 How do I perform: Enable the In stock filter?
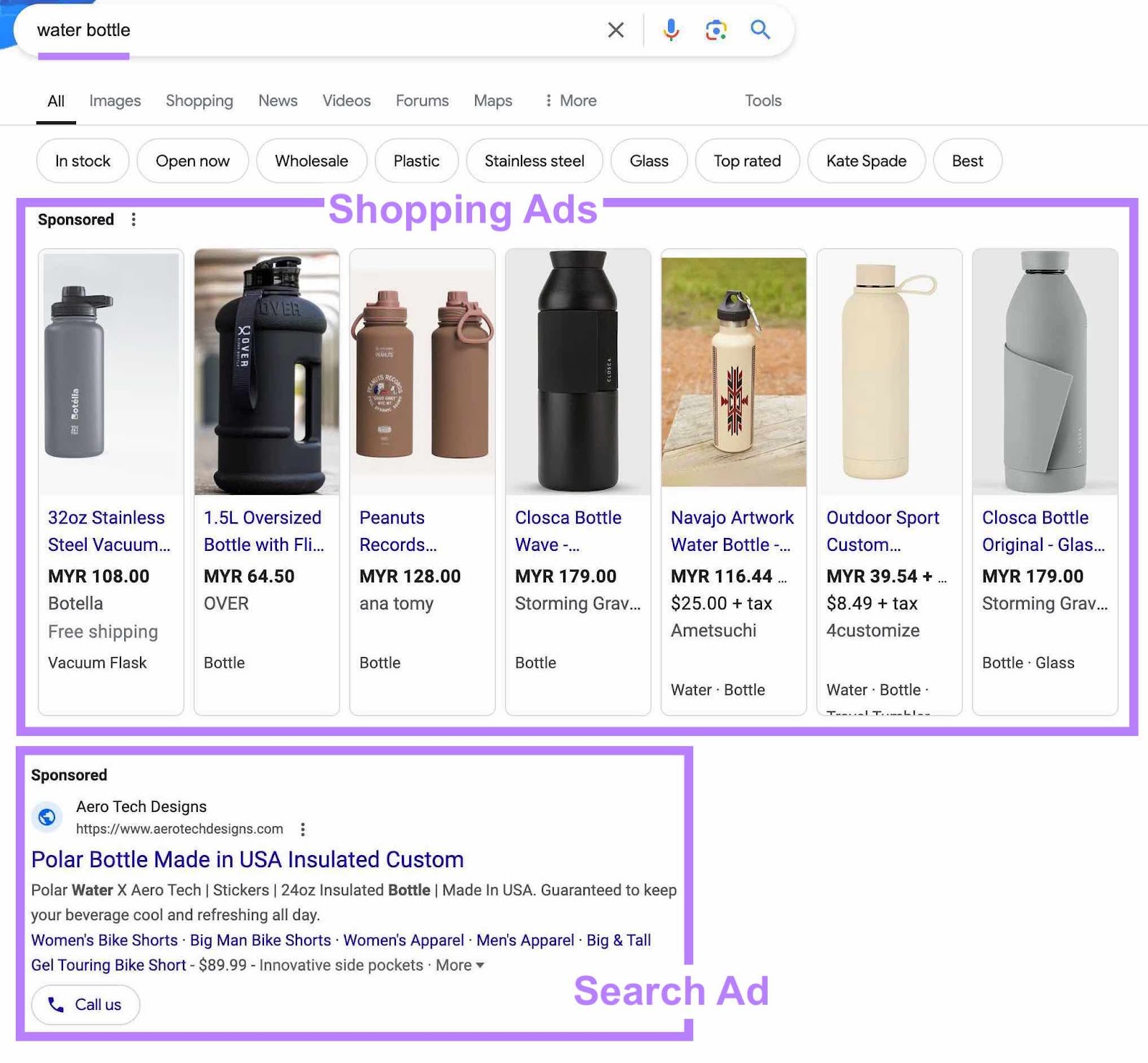tap(82, 161)
